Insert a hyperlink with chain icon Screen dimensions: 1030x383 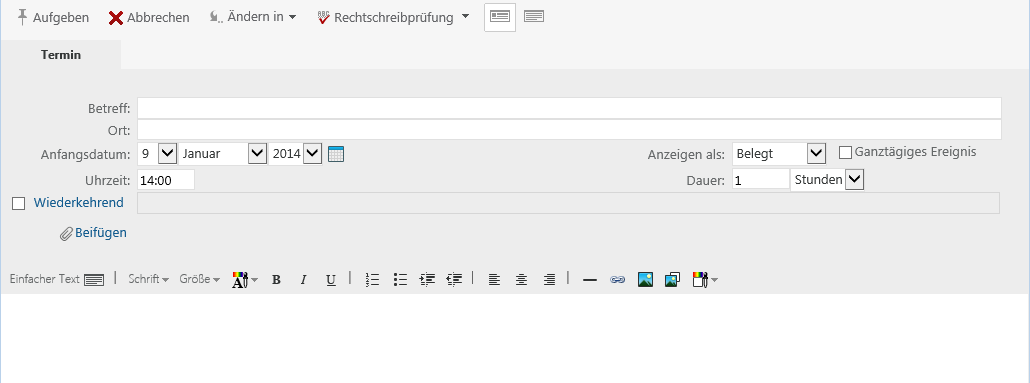[x=617, y=280]
